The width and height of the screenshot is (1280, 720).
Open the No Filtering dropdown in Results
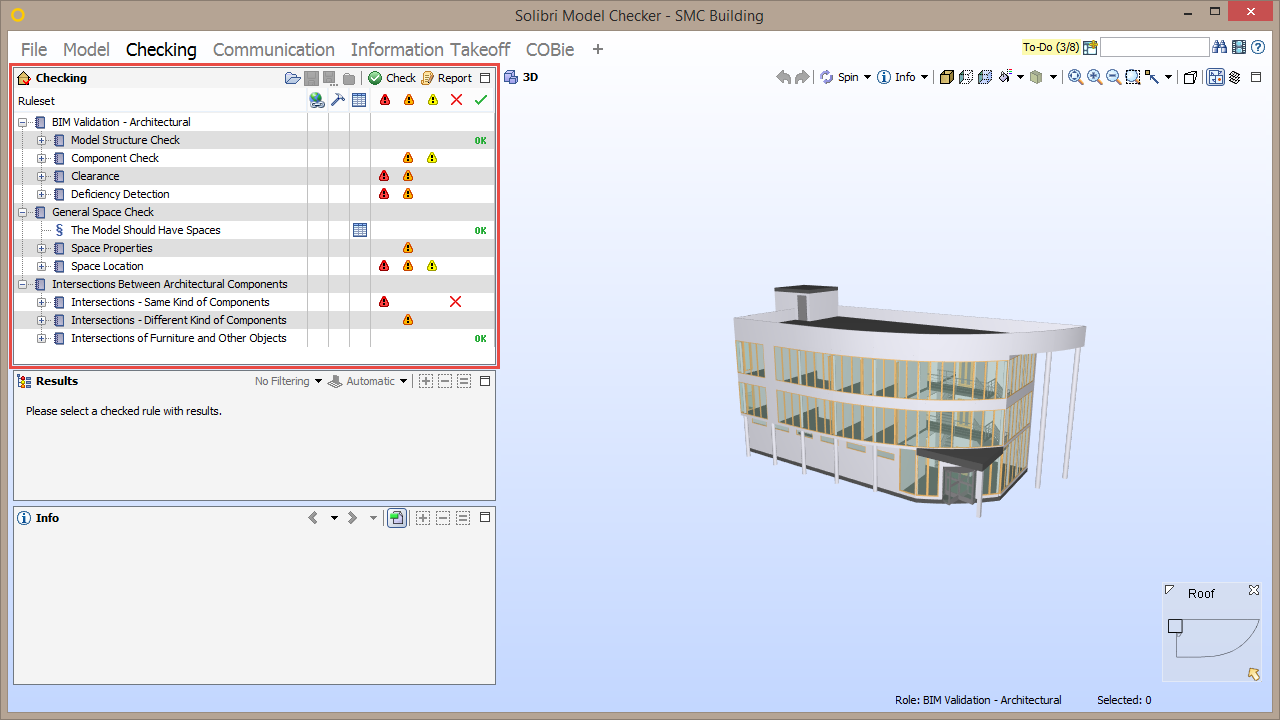coord(288,381)
